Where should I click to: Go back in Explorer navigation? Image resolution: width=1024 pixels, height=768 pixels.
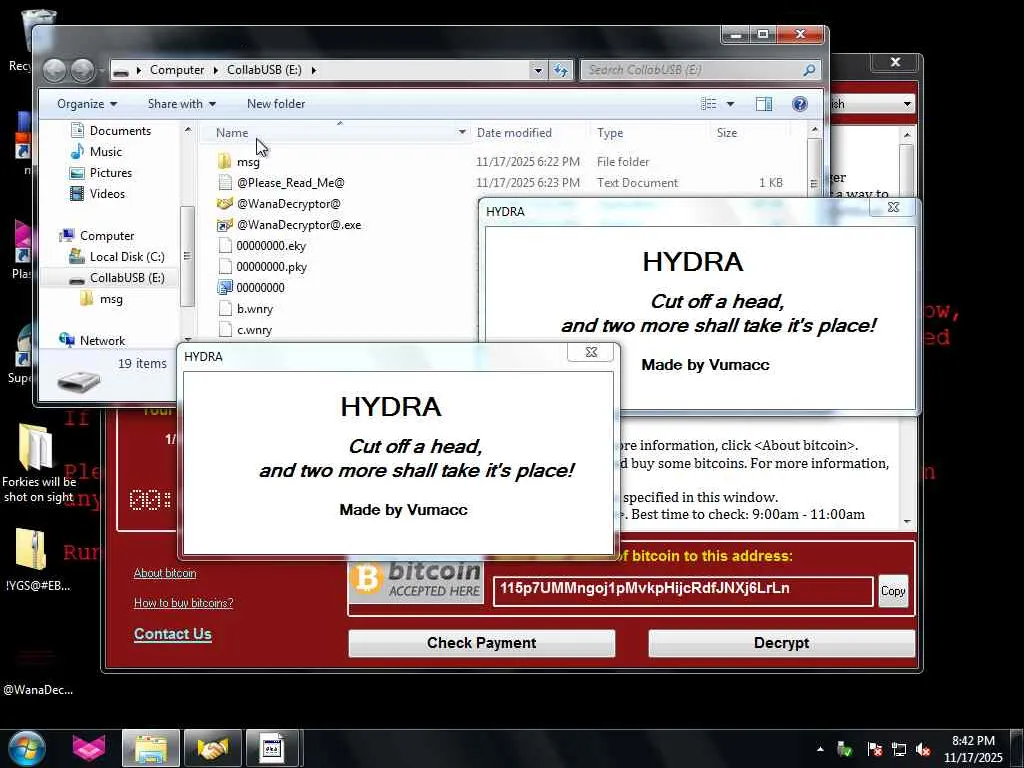[55, 70]
